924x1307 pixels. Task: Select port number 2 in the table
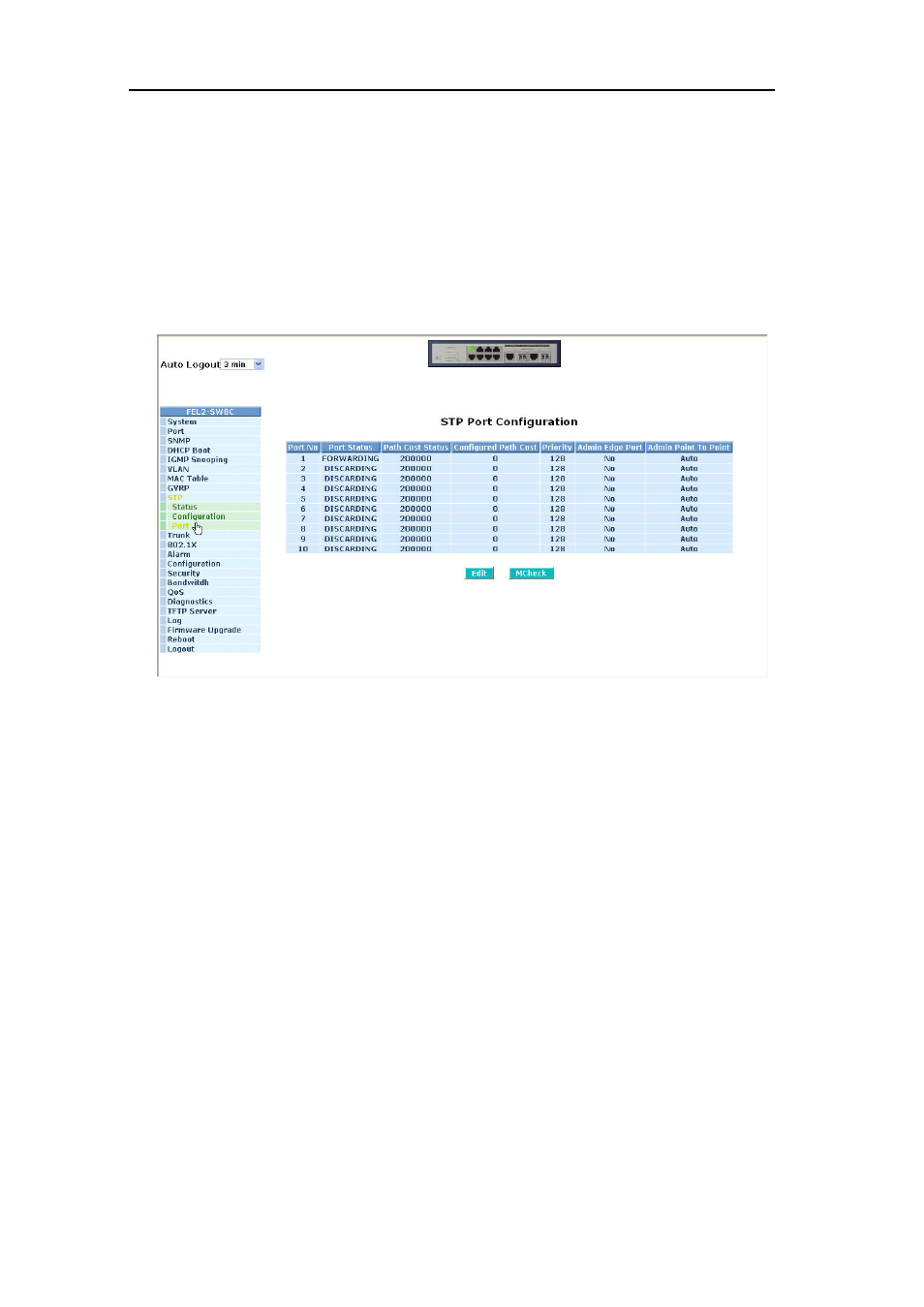(303, 469)
